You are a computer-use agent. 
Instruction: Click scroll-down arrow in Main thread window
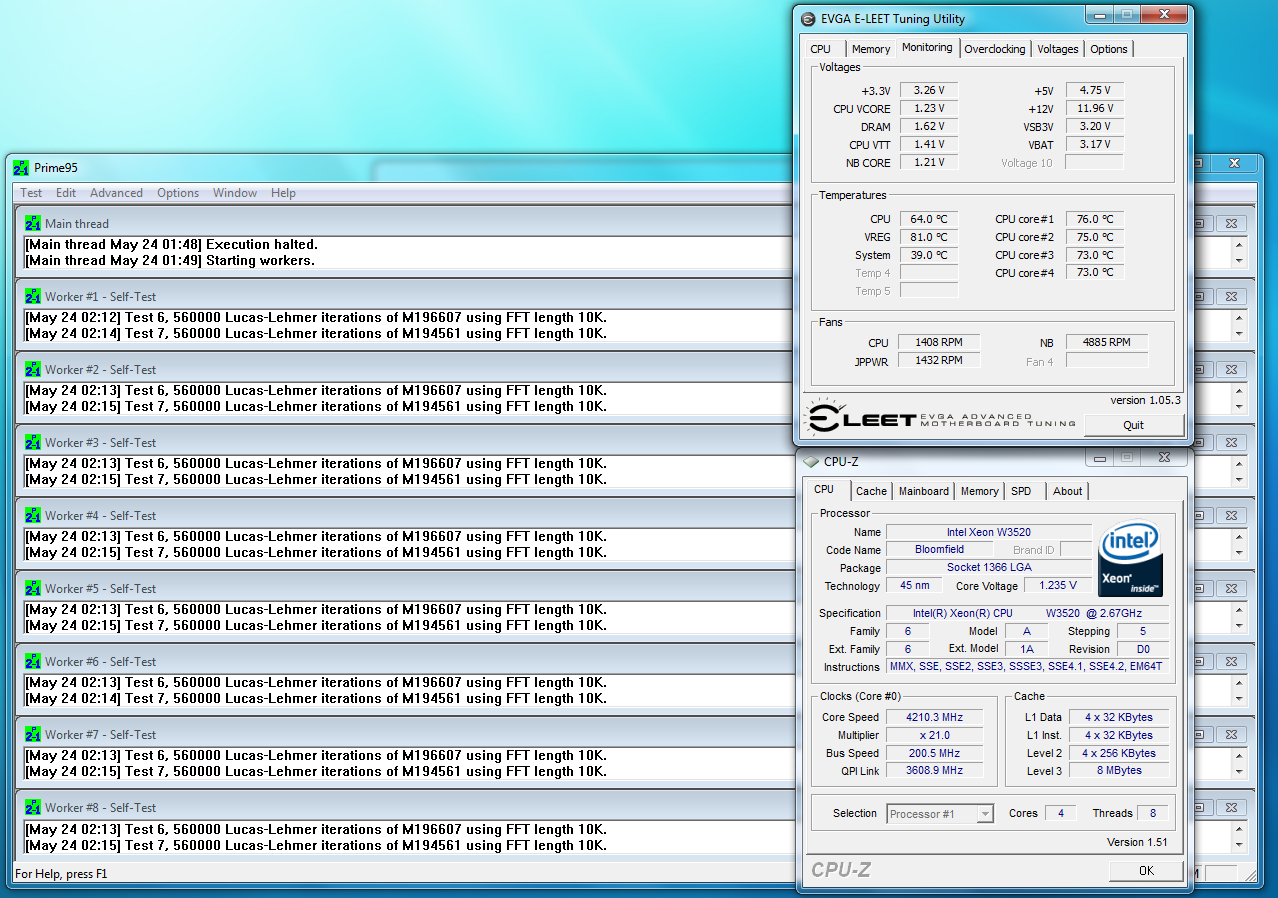[1239, 261]
